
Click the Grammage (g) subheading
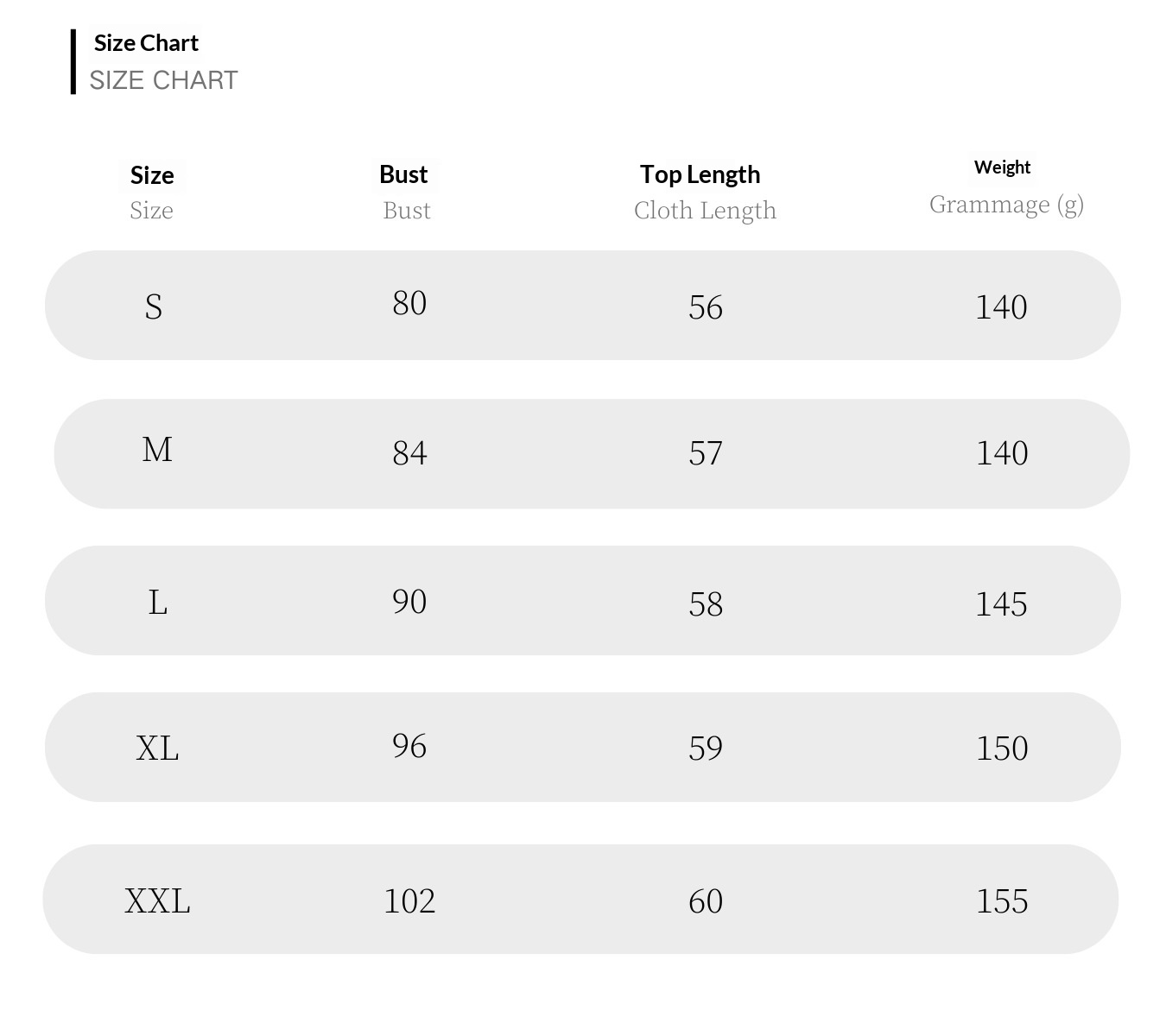1006,205
